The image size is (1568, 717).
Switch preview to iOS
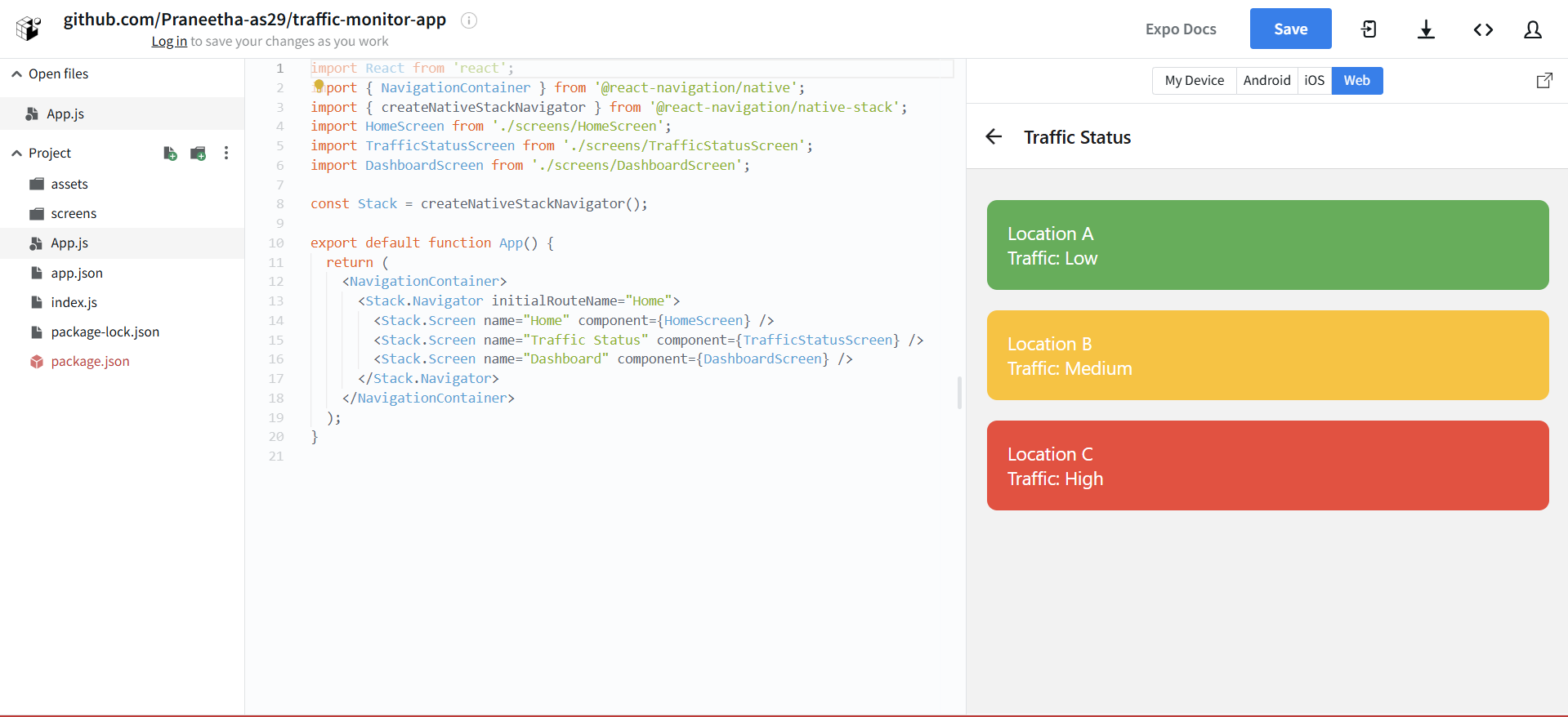(x=1314, y=81)
